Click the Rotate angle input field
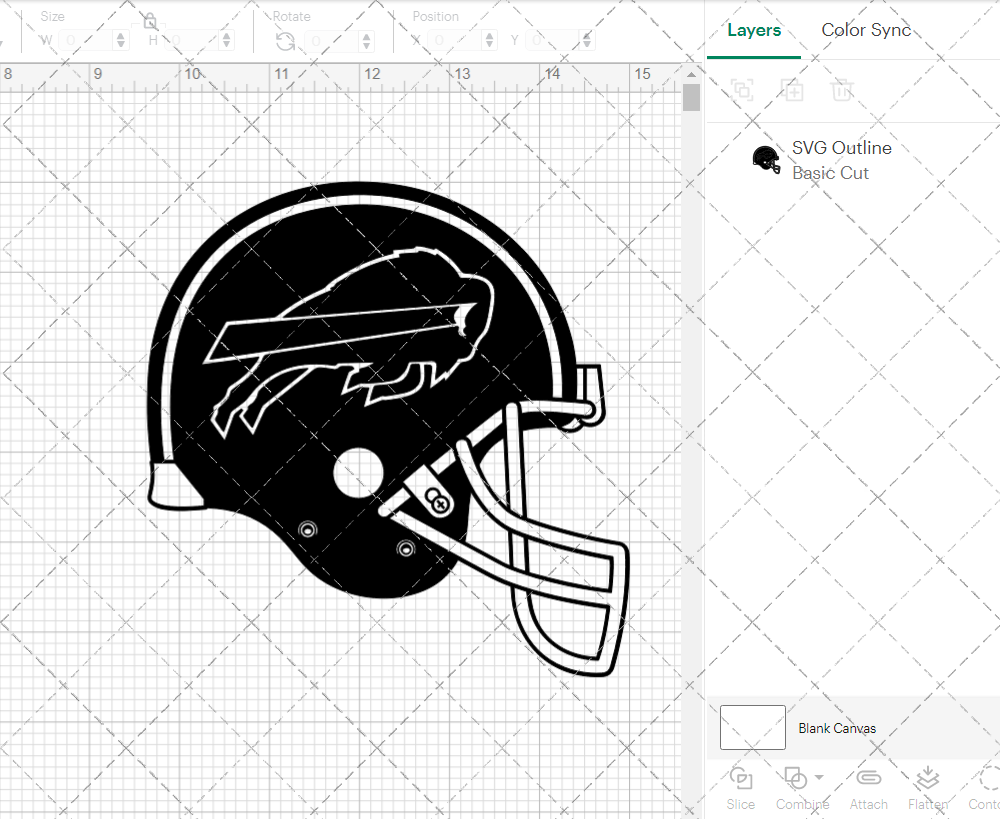Screen dimensions: 1000x819 click(332, 41)
